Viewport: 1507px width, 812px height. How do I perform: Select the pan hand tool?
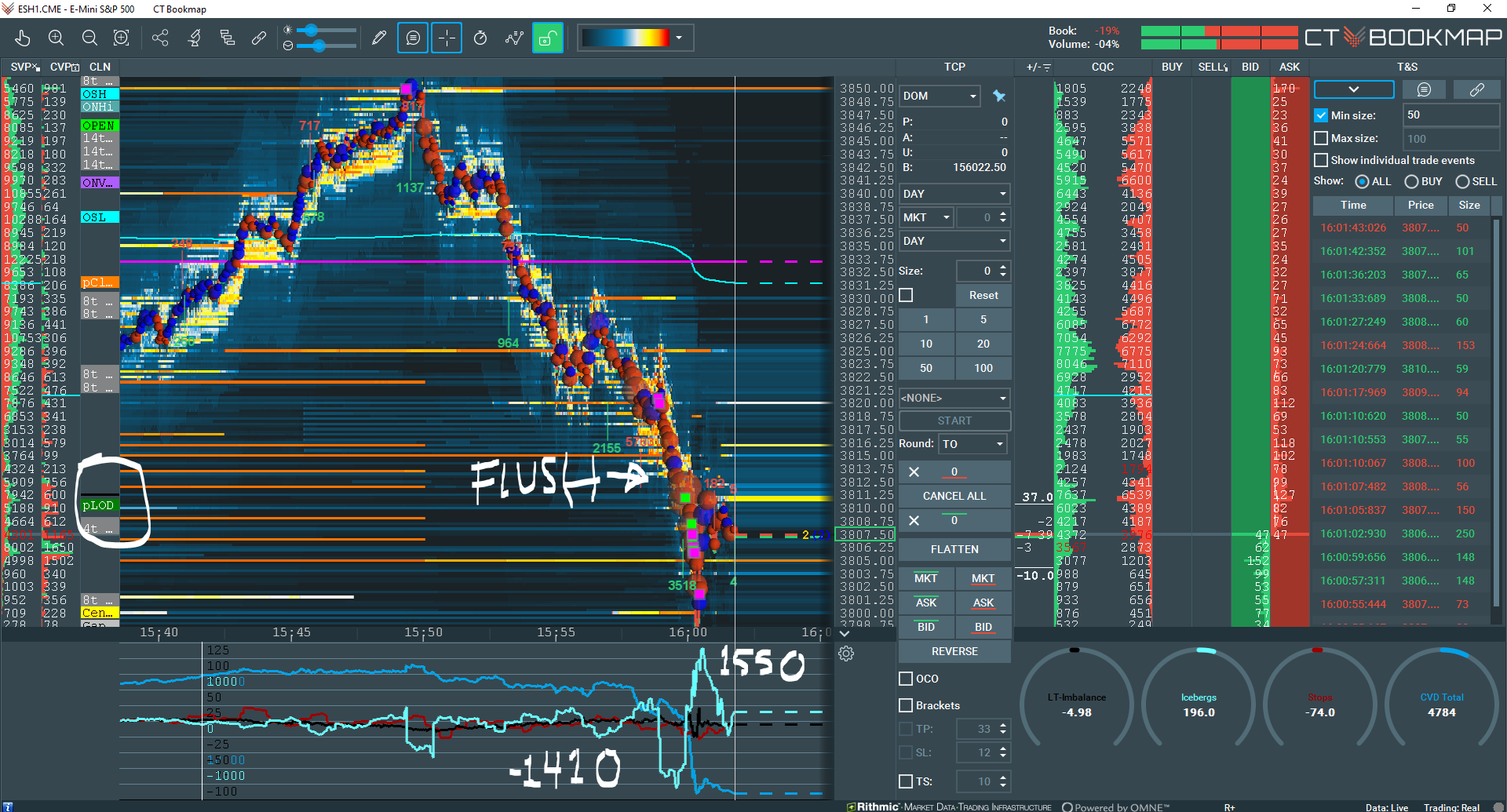pyautogui.click(x=22, y=38)
